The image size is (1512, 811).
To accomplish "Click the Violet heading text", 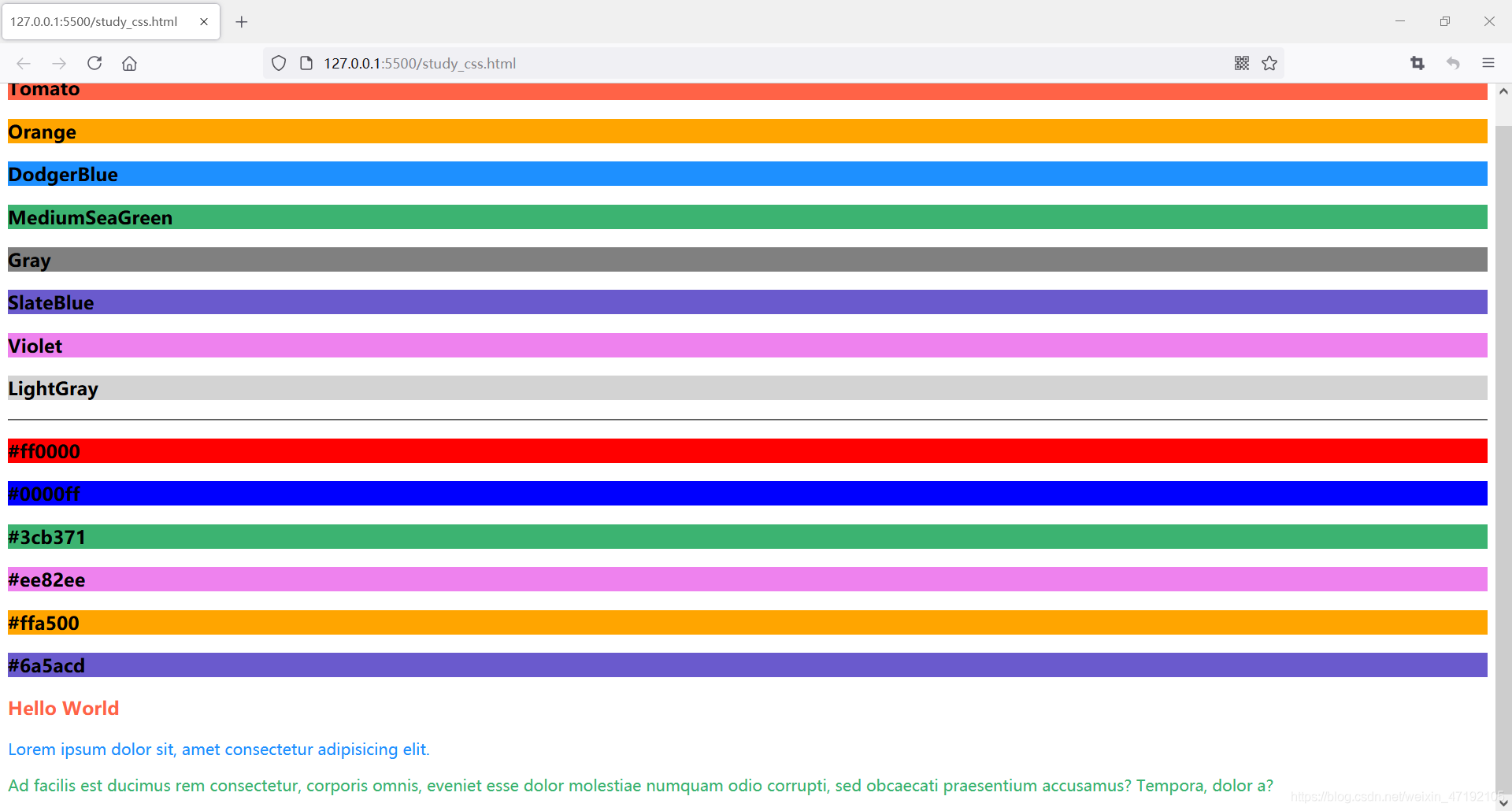I will pyautogui.click(x=35, y=346).
